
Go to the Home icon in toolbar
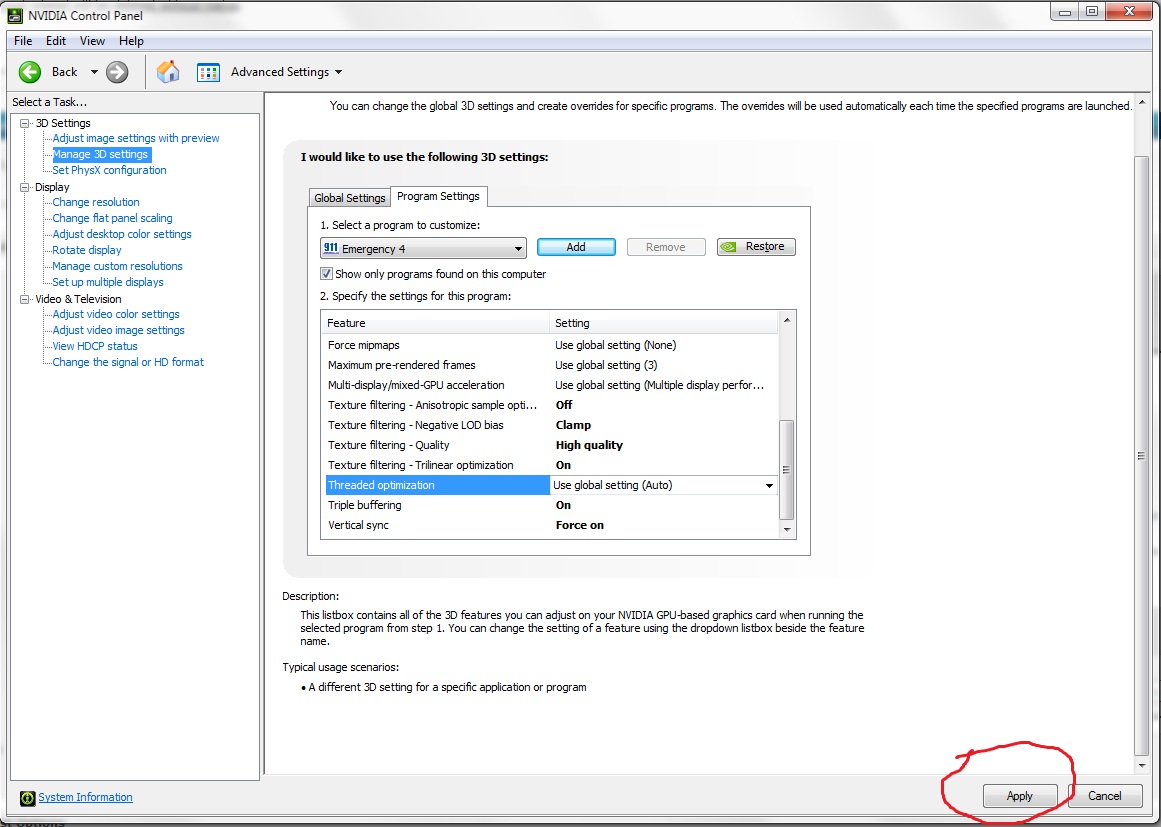click(x=168, y=72)
